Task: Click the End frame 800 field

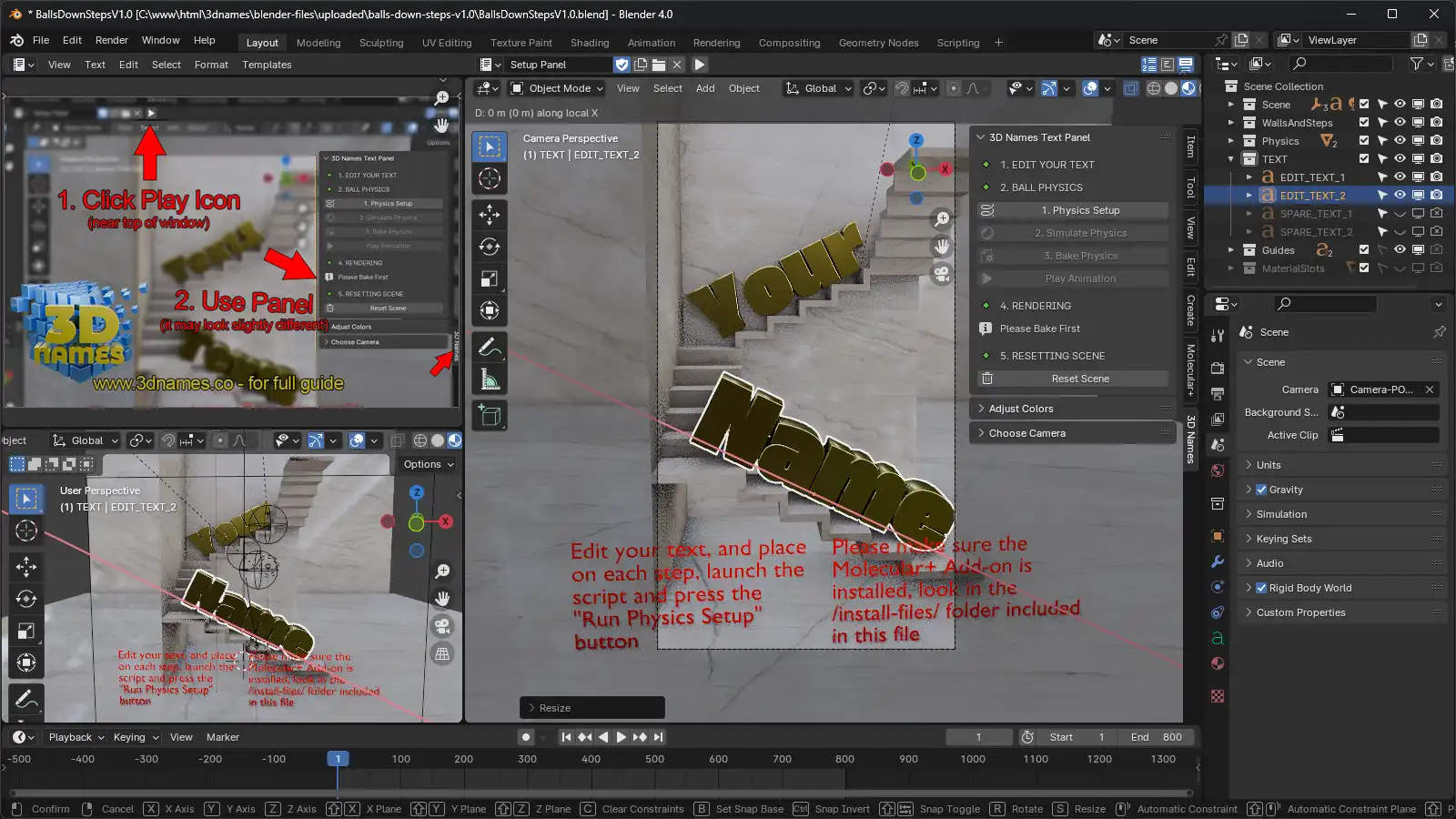Action: tap(1156, 737)
